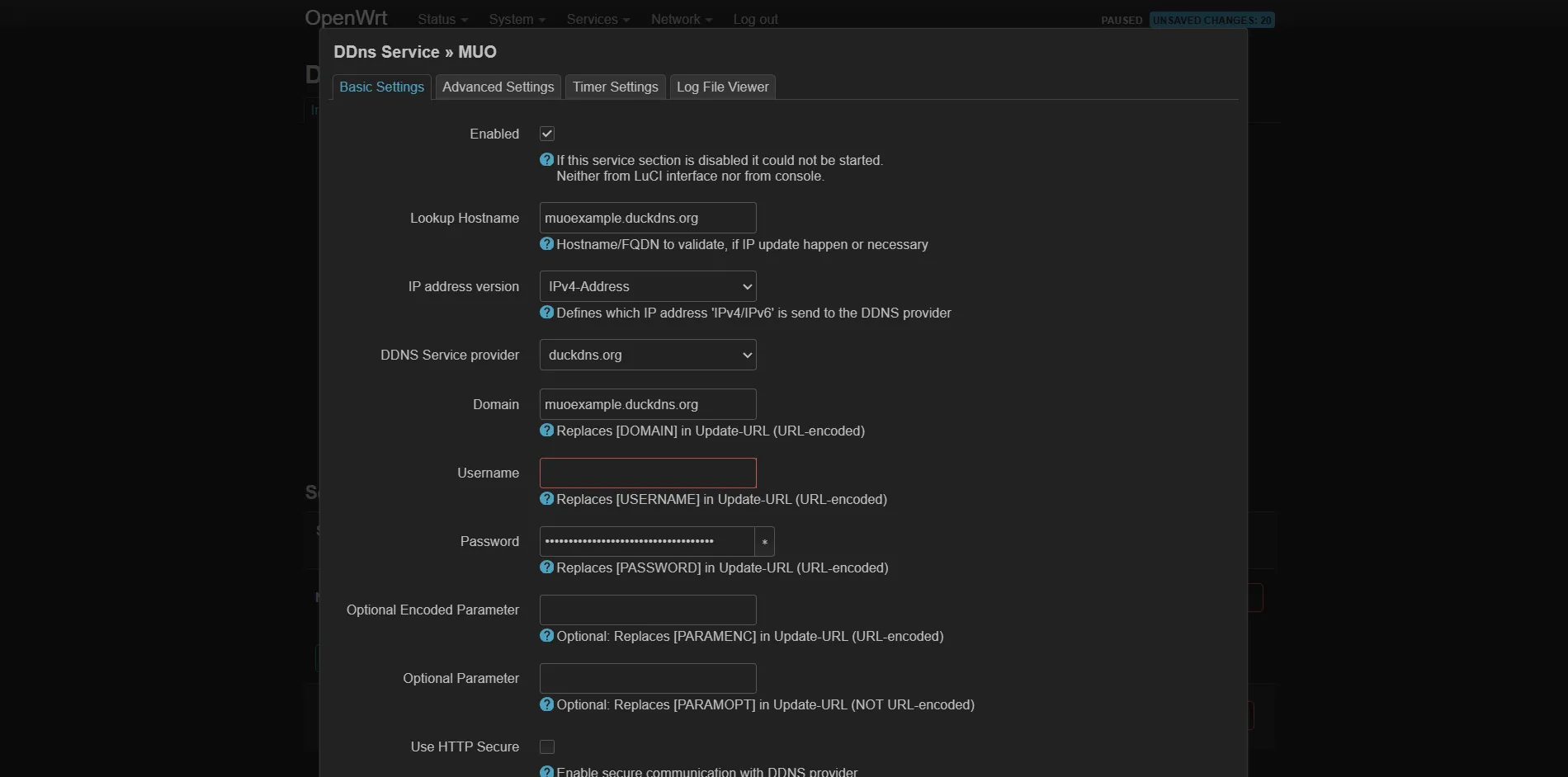Click the help icon beside Lookup Hostname

point(546,244)
